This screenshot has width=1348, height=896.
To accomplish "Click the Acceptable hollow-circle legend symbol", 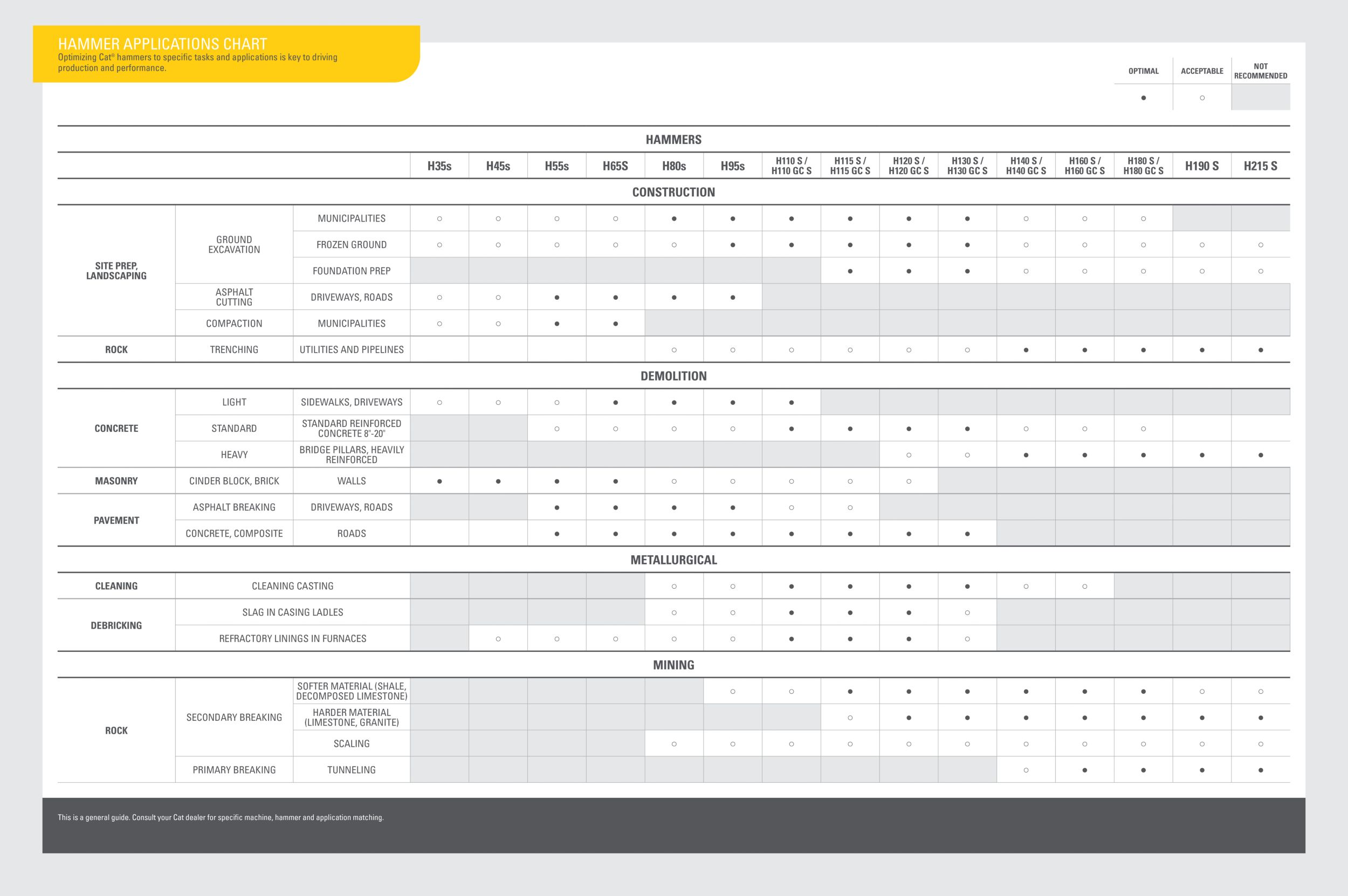I will (x=1202, y=98).
